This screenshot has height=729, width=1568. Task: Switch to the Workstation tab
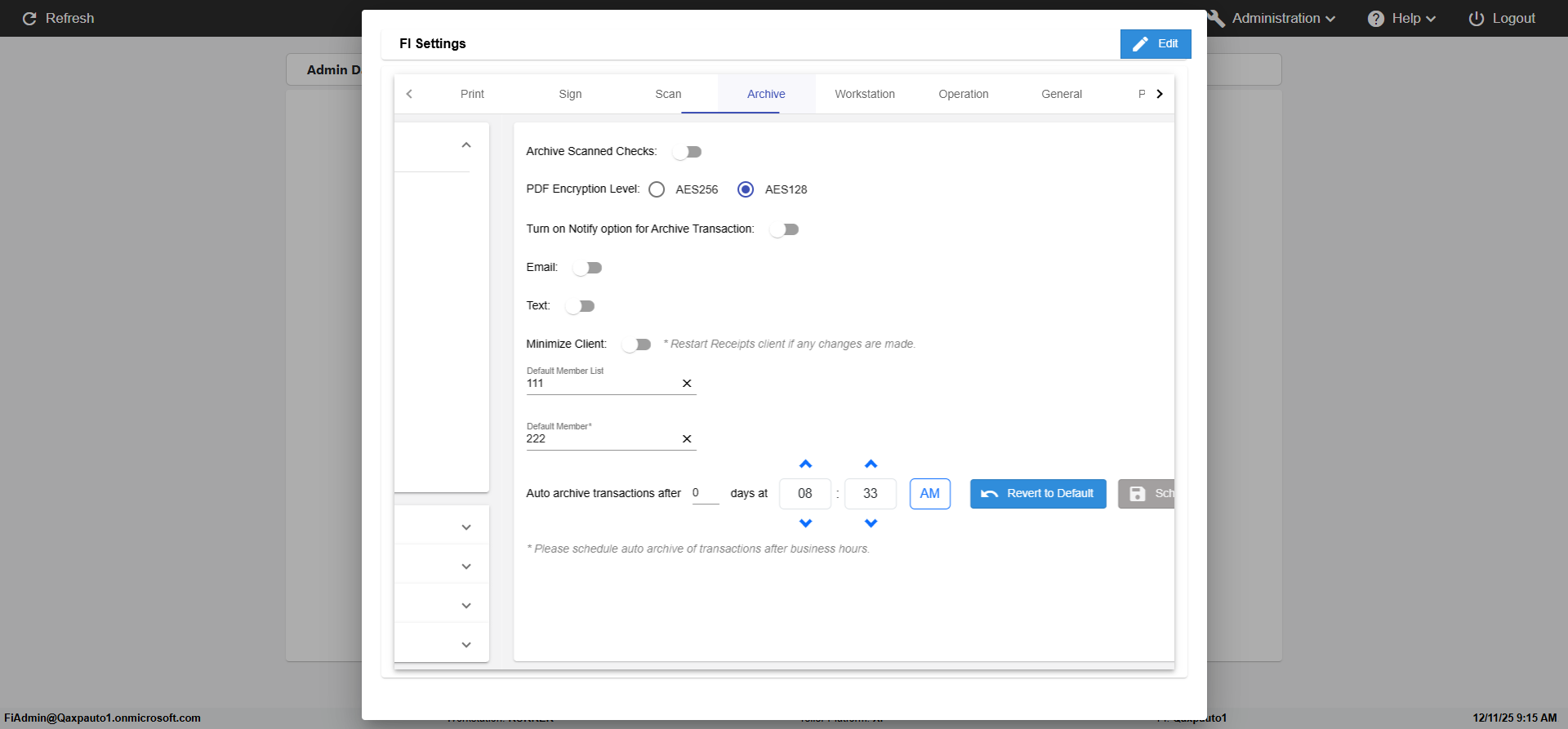tap(864, 94)
